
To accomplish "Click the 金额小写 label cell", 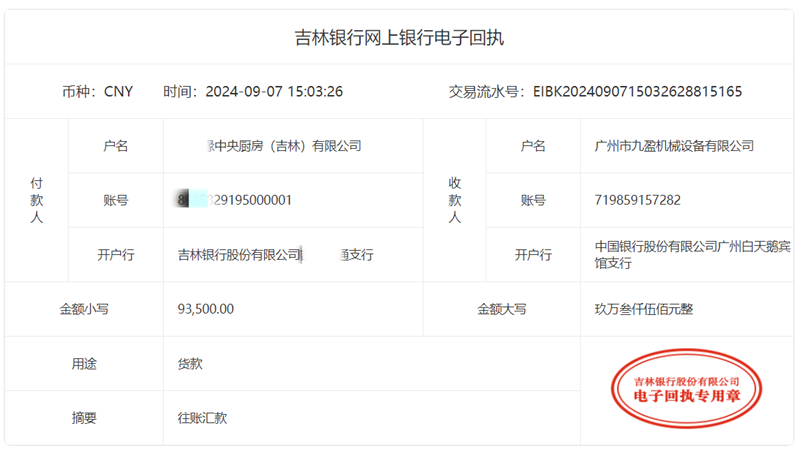I will point(84,309).
